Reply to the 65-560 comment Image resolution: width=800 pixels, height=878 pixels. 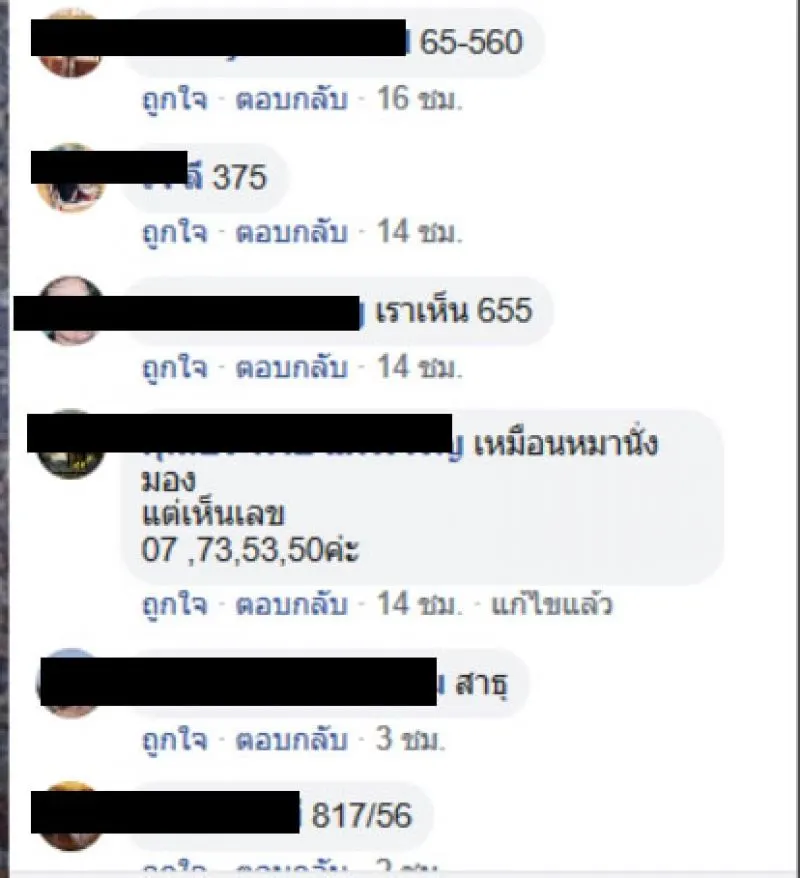(291, 100)
